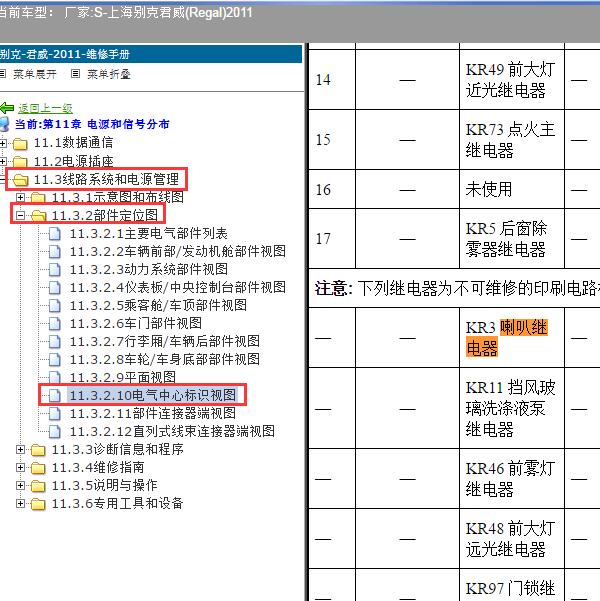Click the KR11 挡风玻璃洗涤液泵继电器 cell

point(512,409)
